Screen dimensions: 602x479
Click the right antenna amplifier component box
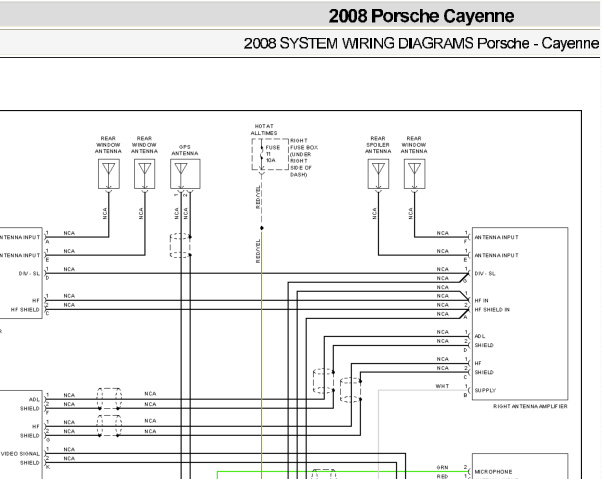[x=520, y=314]
